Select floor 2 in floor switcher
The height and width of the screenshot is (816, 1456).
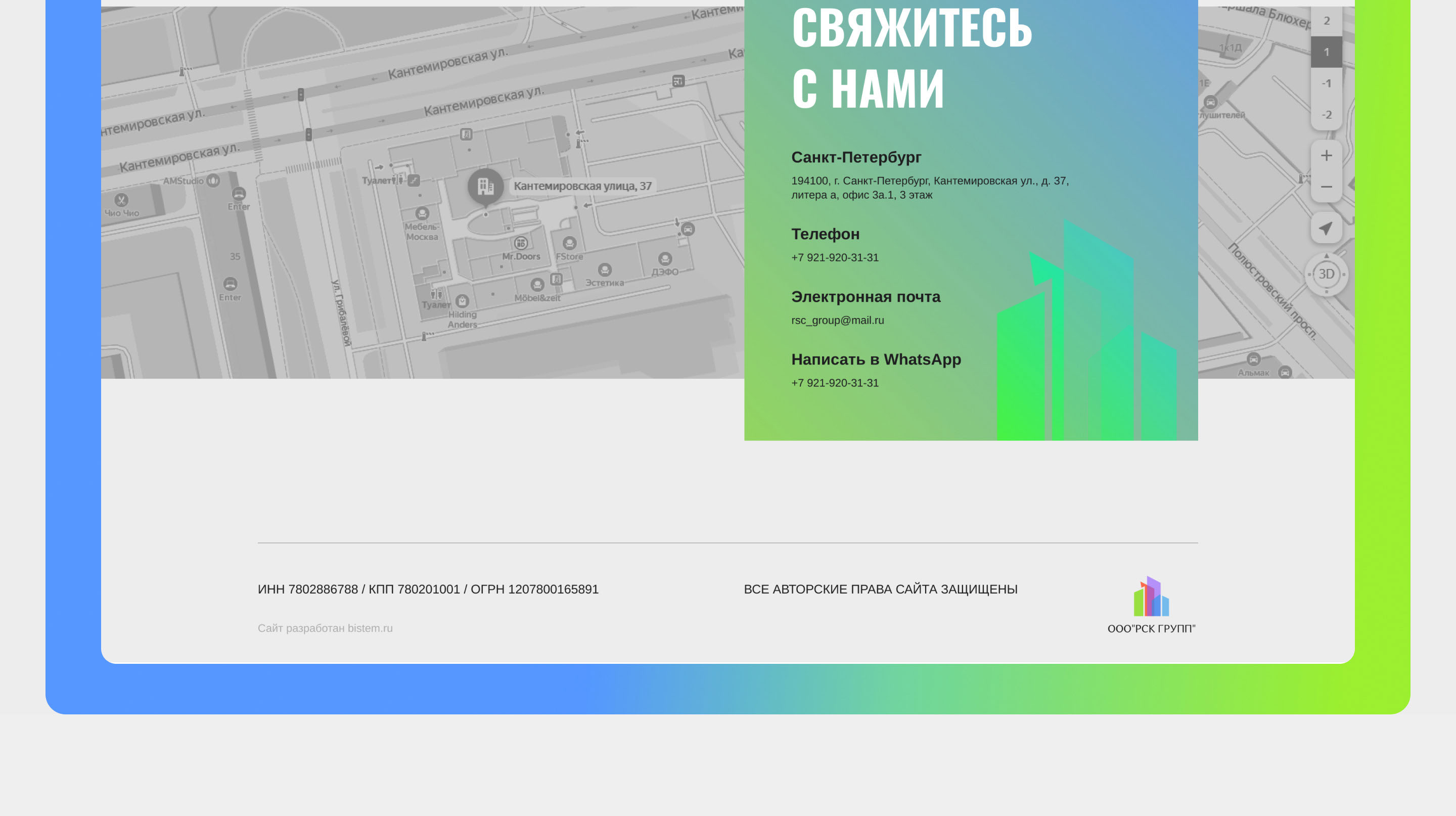(x=1326, y=21)
